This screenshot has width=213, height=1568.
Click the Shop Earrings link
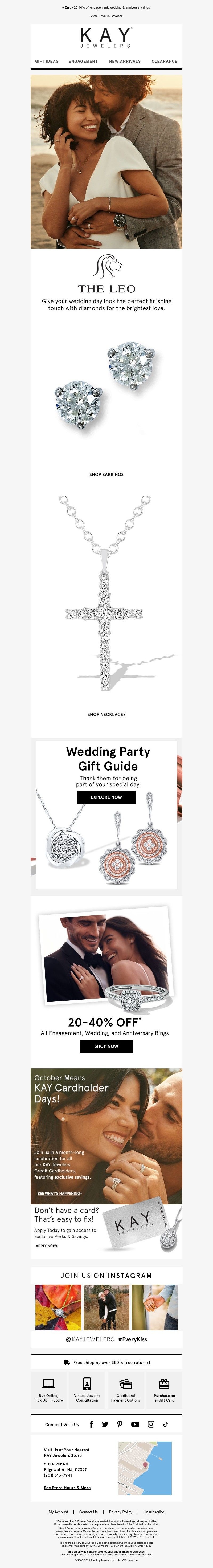pyautogui.click(x=106, y=474)
